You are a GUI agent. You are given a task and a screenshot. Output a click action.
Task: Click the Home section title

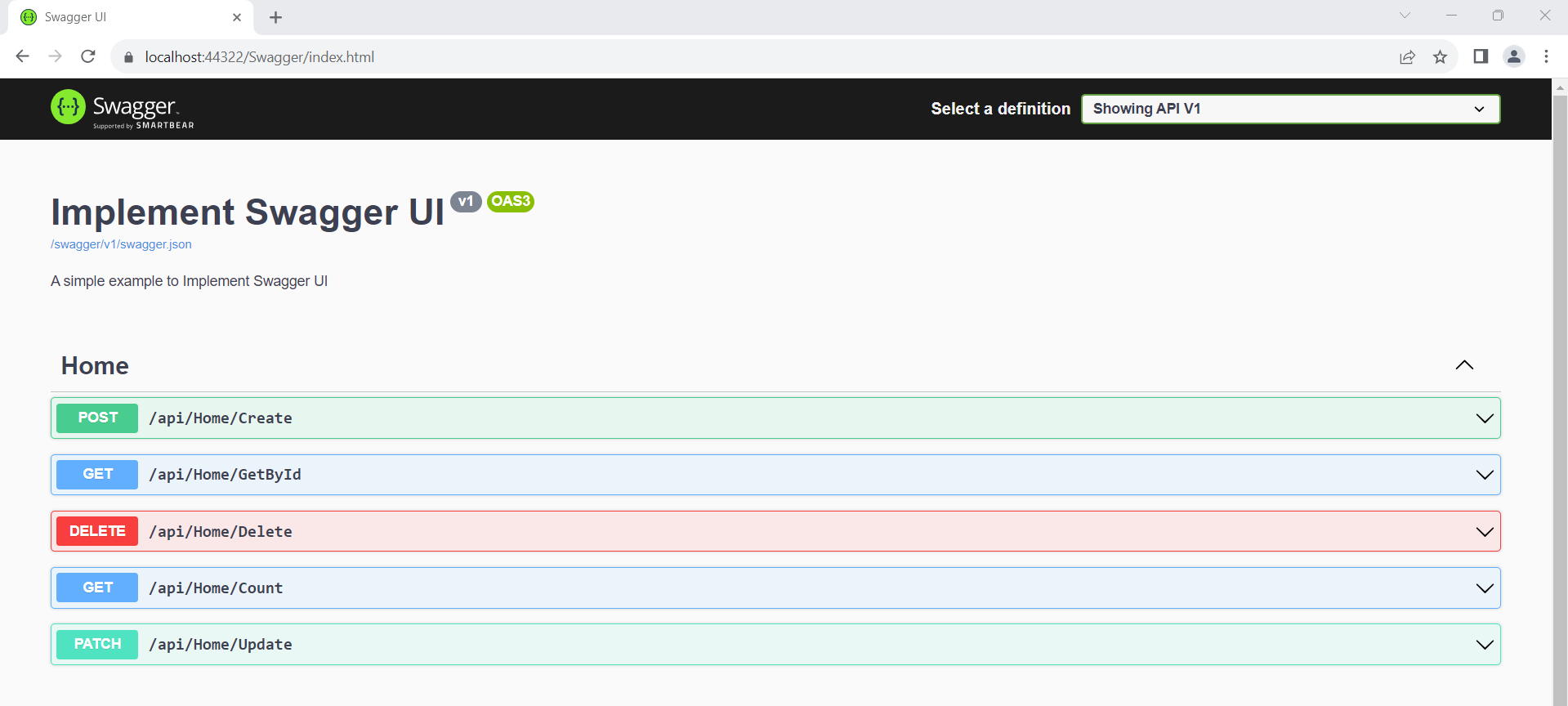(95, 365)
